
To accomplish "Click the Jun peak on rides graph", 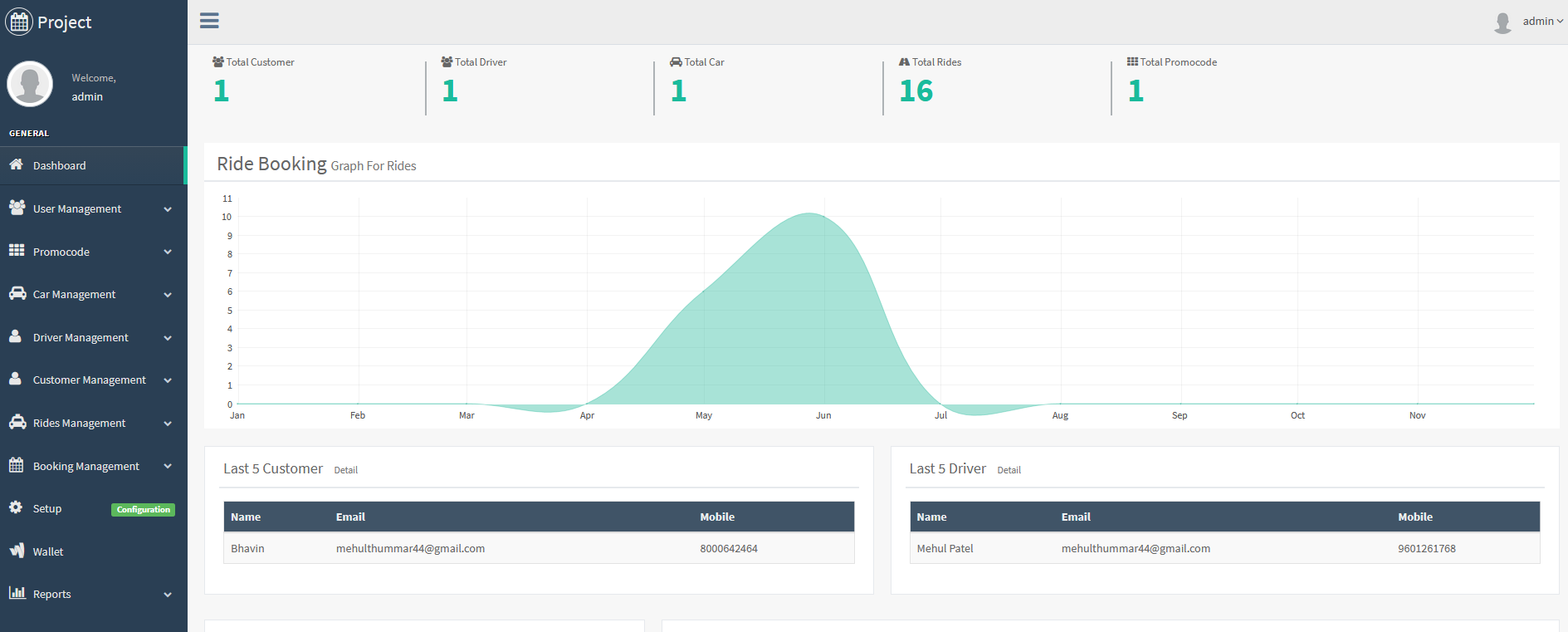I will tap(809, 213).
